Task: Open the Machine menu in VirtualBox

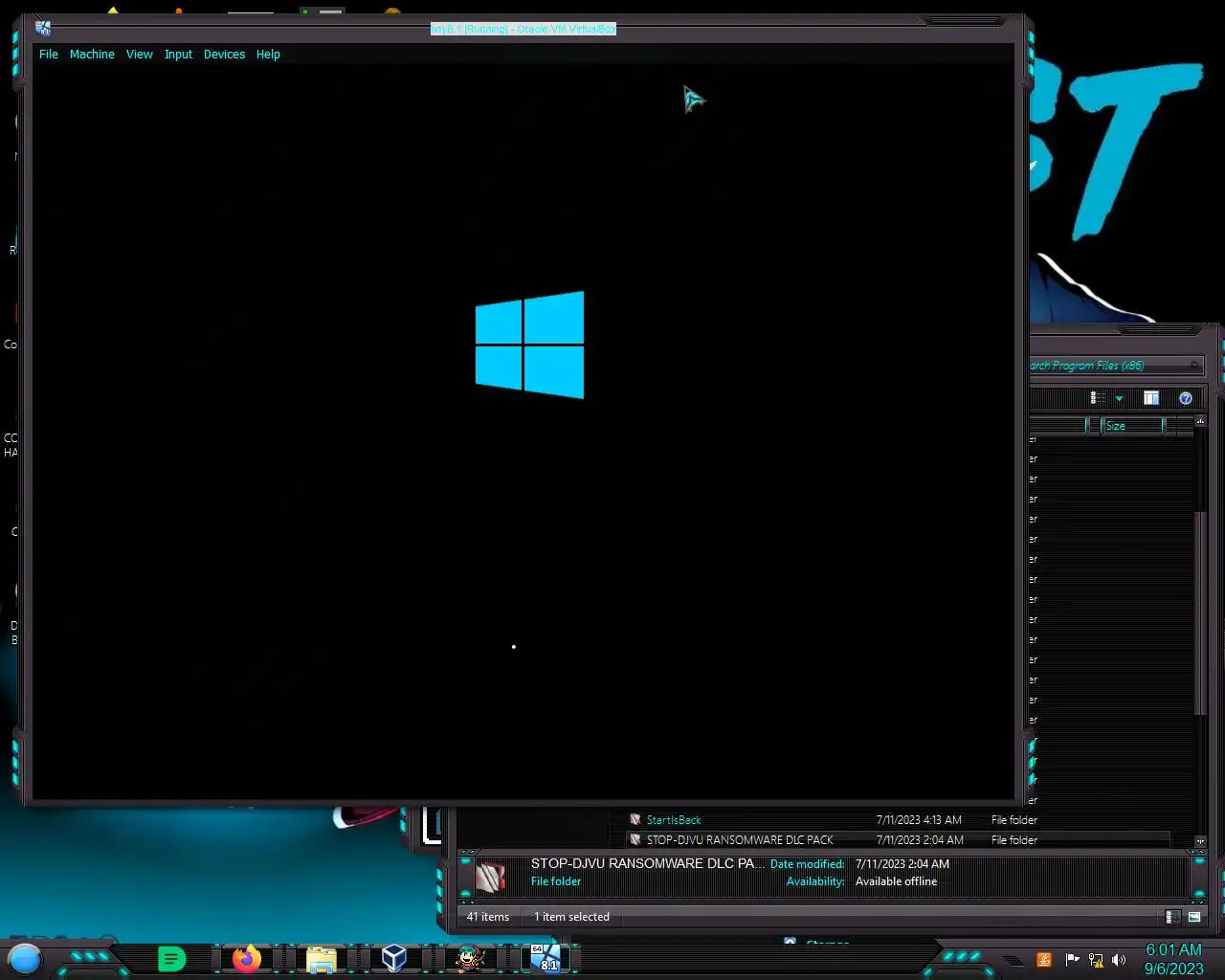Action: click(x=92, y=55)
